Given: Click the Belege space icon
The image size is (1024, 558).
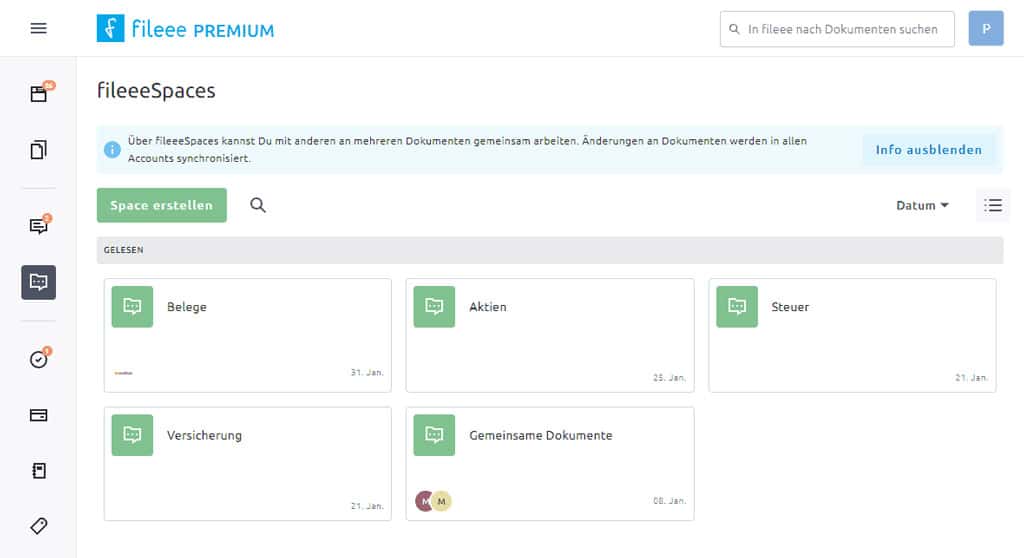Looking at the screenshot, I should pyautogui.click(x=133, y=306).
